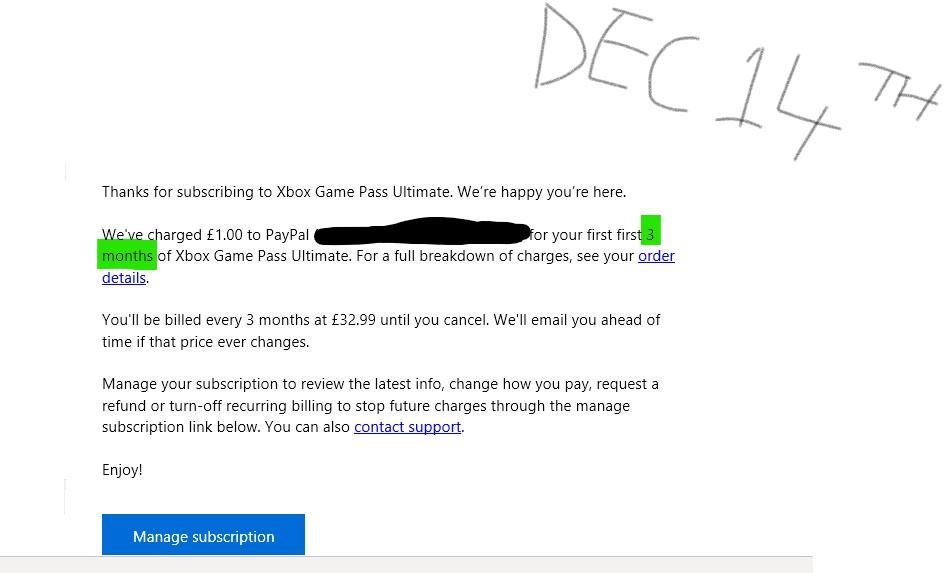944x573 pixels.
Task: Click the Manage subscription button
Action: click(203, 534)
